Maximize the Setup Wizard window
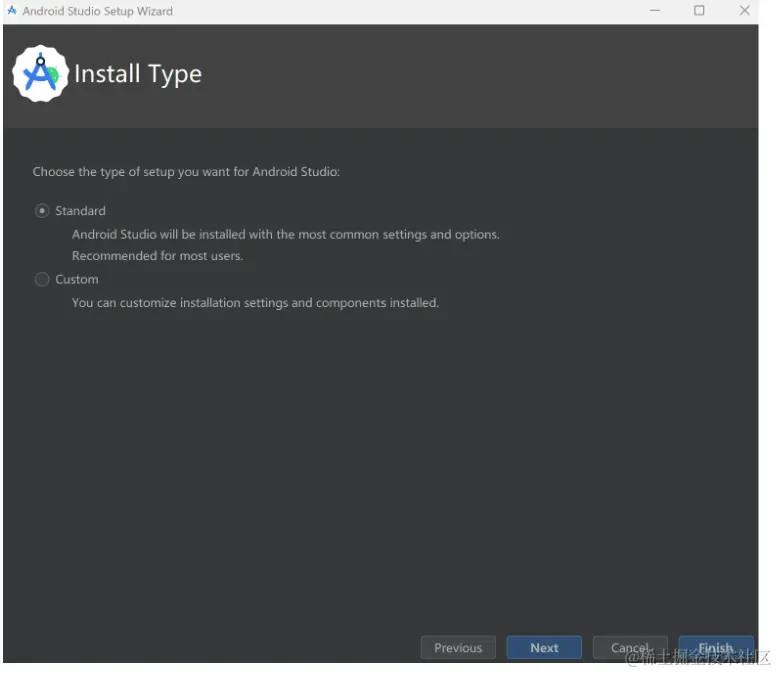The image size is (777, 673). [x=699, y=10]
